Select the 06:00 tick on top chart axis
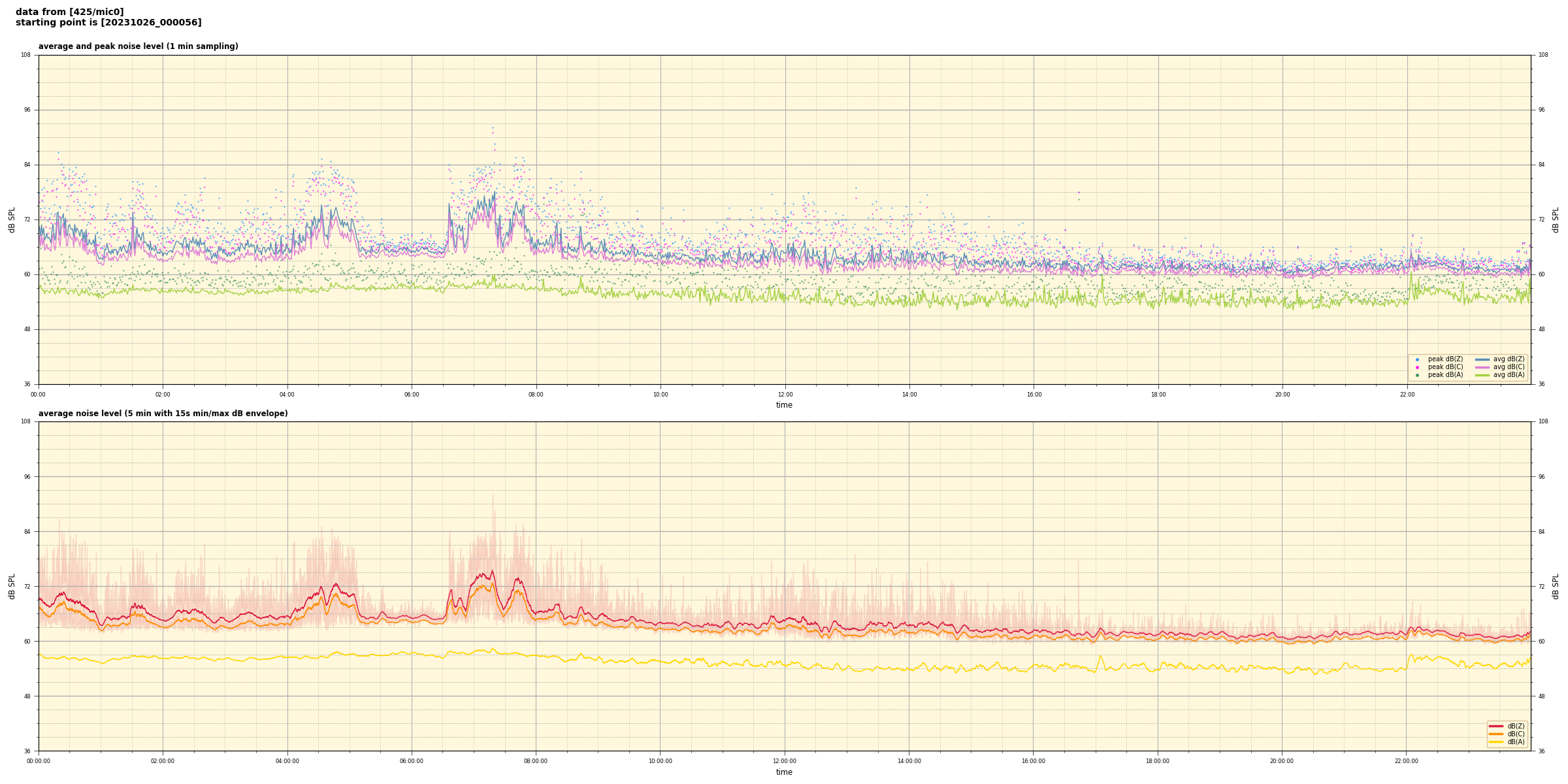Screen dimensions: 1568x784 click(x=412, y=395)
